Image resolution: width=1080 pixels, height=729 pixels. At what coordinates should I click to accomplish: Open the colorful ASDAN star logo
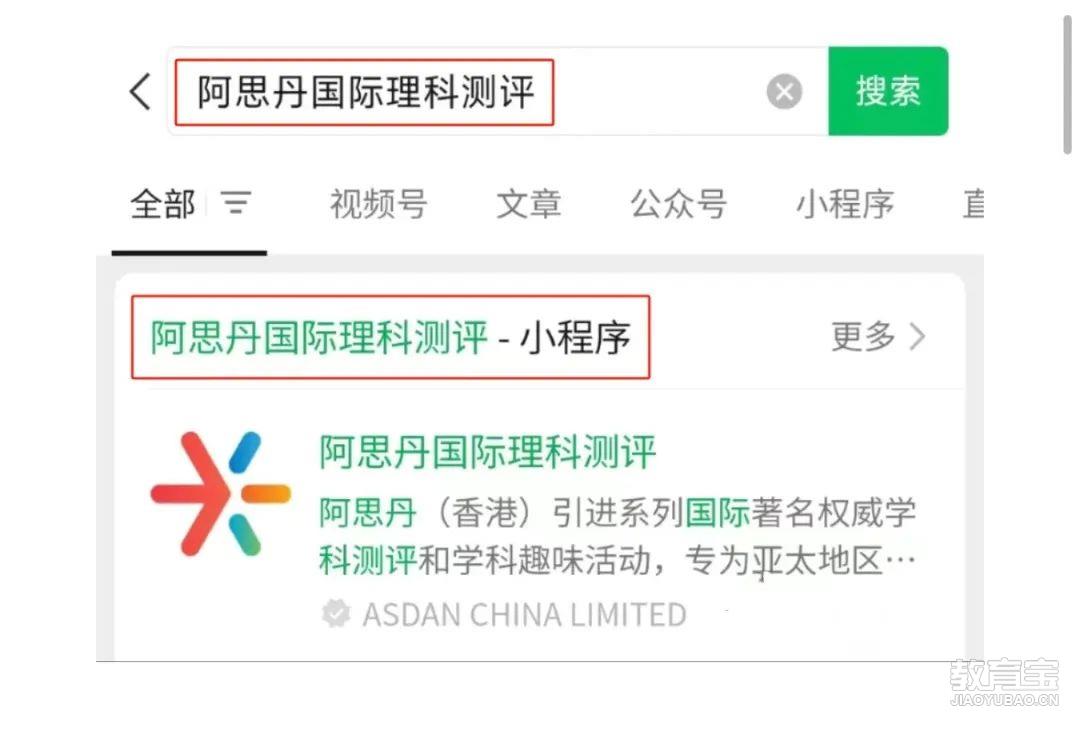point(220,493)
